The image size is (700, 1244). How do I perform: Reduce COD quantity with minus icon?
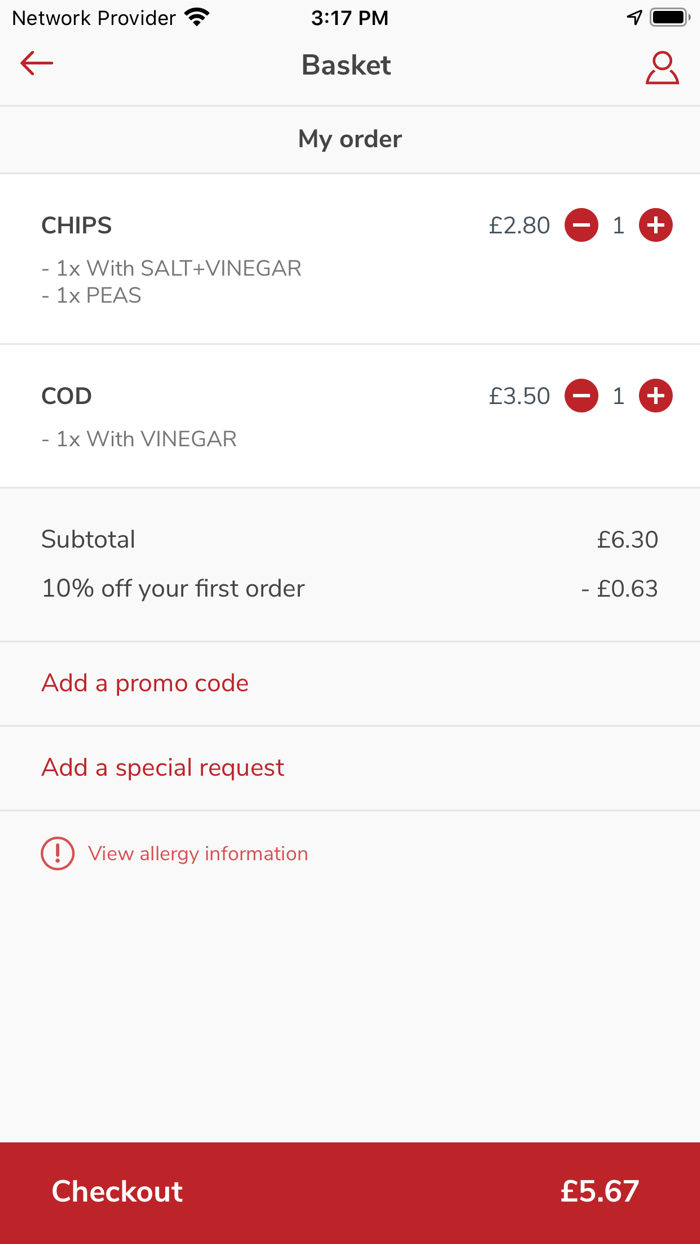pos(581,397)
